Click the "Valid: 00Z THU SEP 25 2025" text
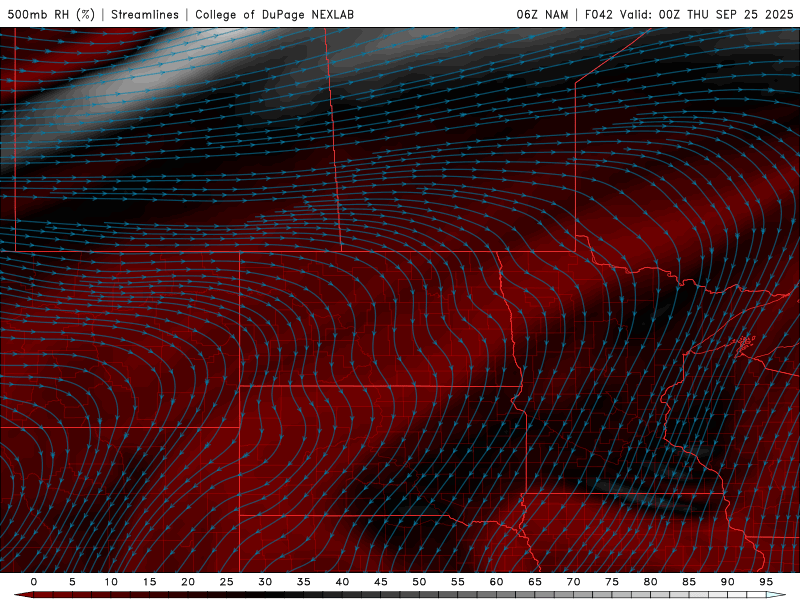The image size is (800, 600). (x=707, y=14)
